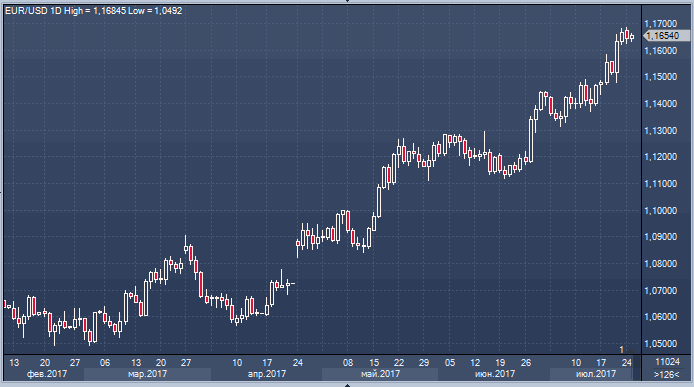Viewport: 694px width, 387px height.
Task: Click the 1,12000 price axis label
Action: pyautogui.click(x=661, y=157)
